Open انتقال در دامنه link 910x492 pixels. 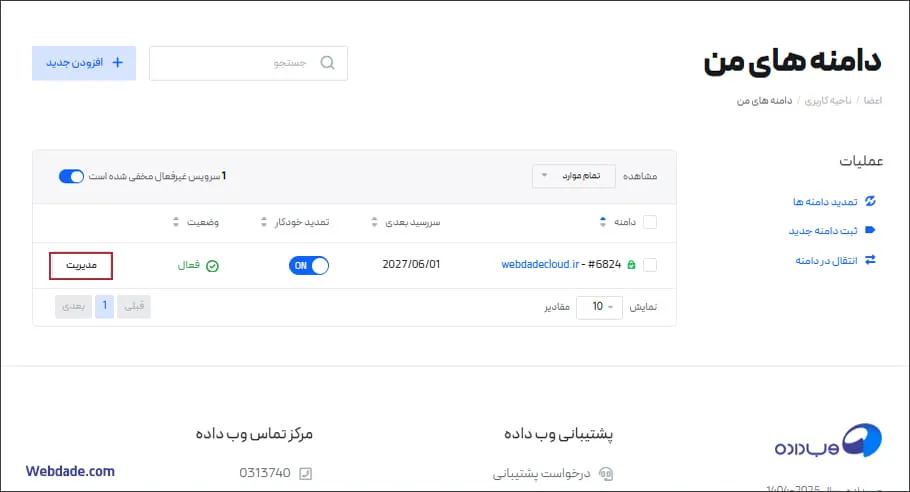tap(826, 261)
